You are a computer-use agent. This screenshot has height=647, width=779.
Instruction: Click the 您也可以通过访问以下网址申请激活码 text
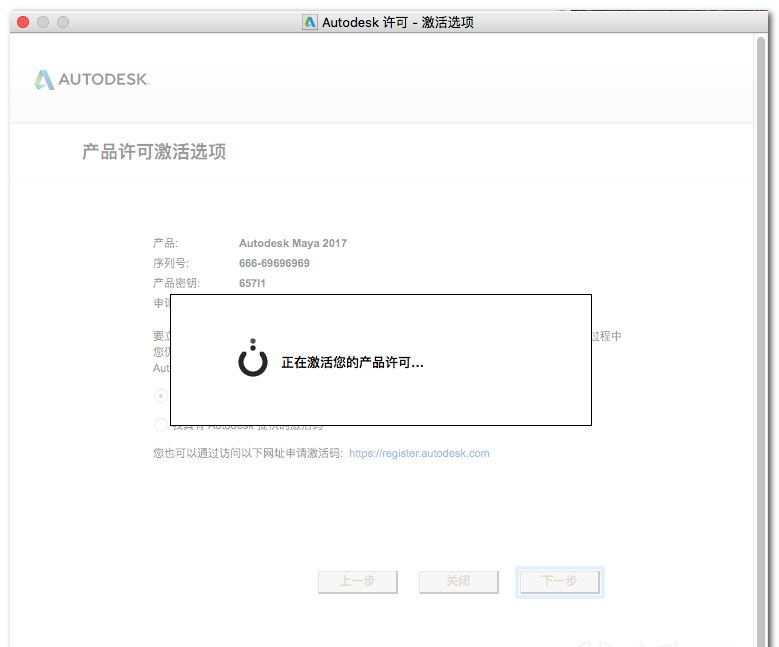coord(248,453)
